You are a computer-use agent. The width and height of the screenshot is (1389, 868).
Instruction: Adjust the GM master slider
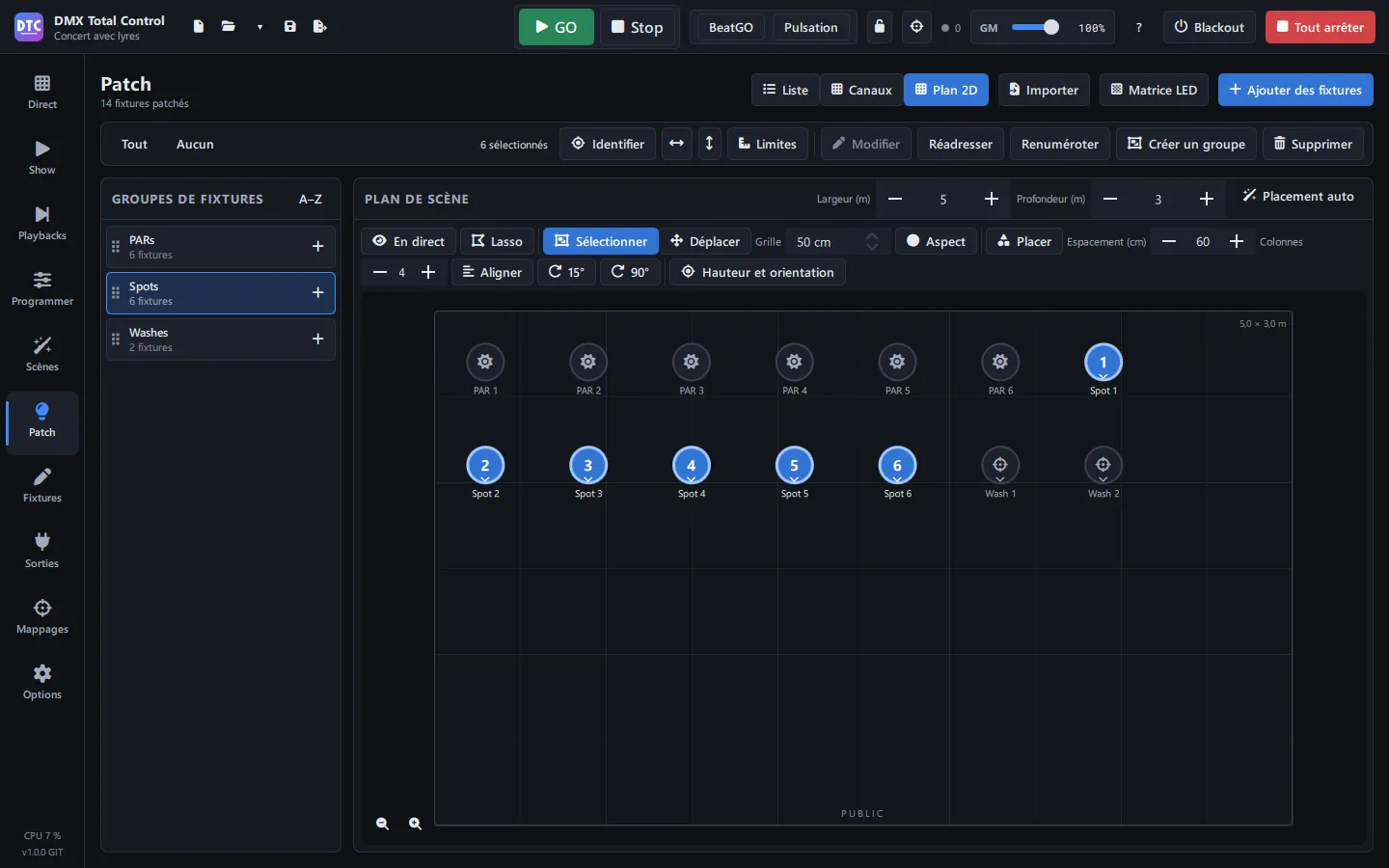point(1035,27)
